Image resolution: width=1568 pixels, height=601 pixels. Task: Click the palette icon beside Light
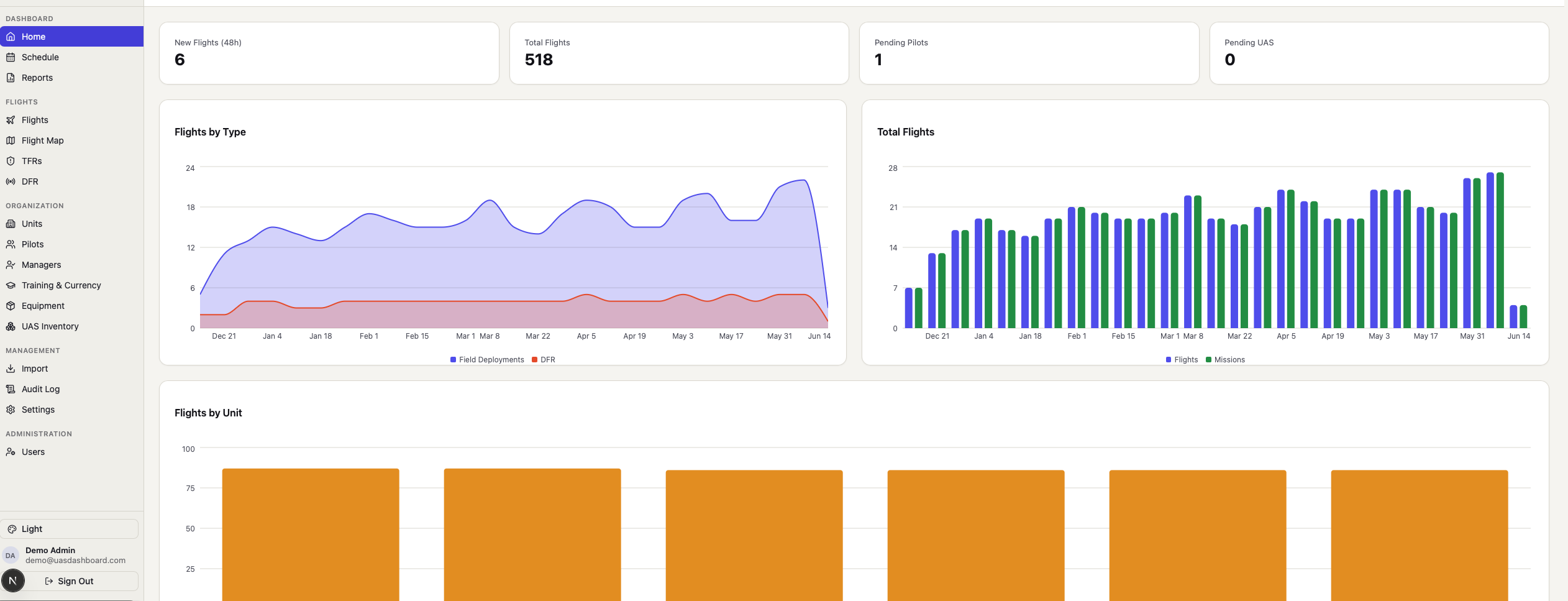[x=12, y=529]
